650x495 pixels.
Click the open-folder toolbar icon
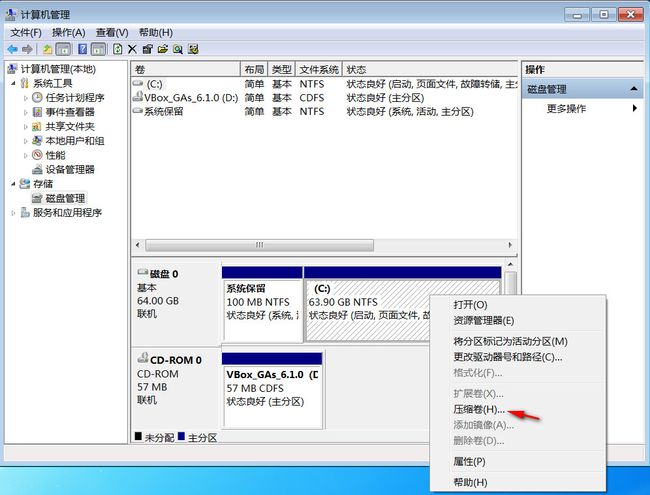[x=163, y=49]
